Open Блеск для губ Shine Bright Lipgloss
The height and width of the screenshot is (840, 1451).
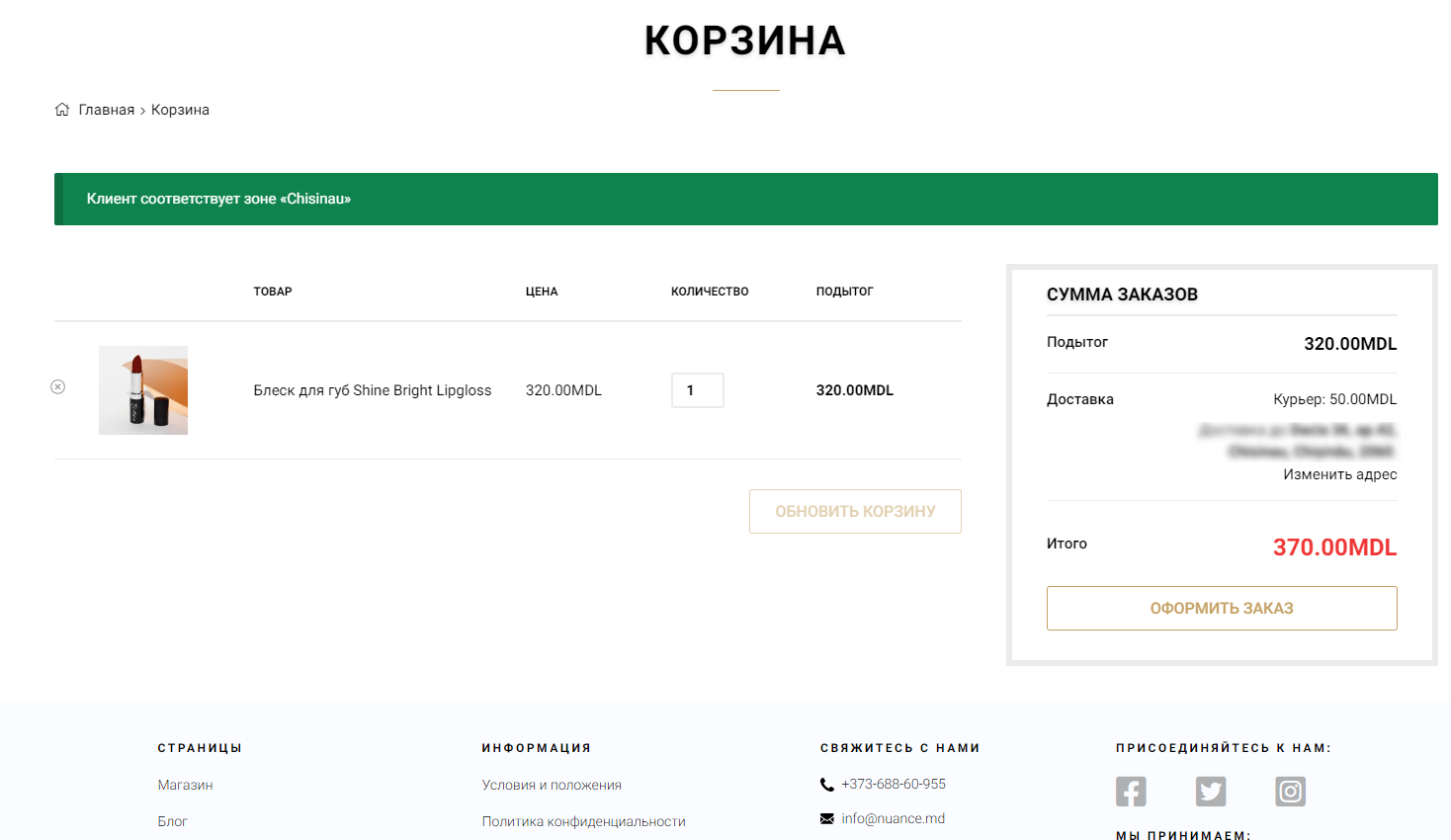(x=373, y=390)
